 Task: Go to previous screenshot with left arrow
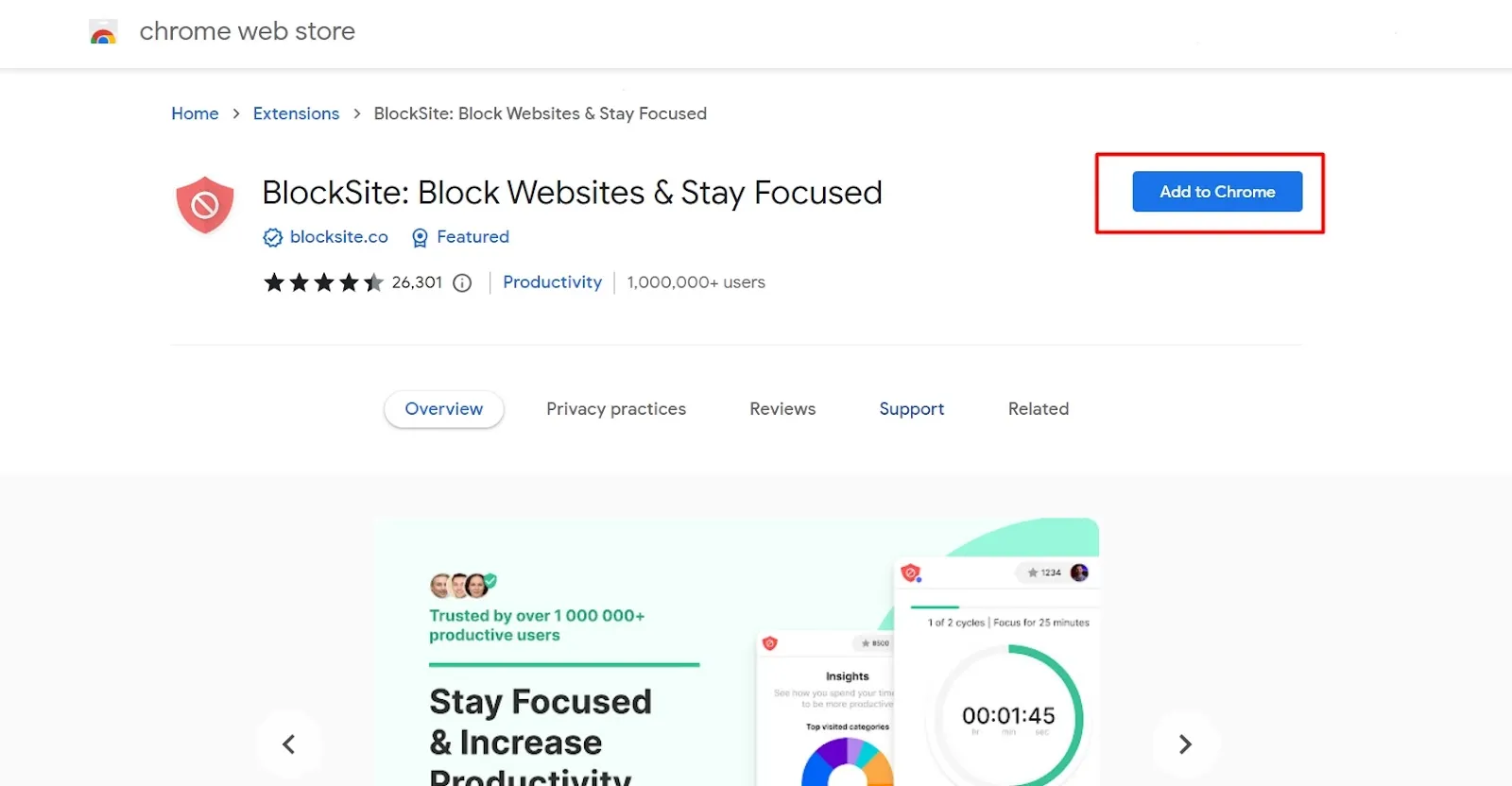point(289,744)
